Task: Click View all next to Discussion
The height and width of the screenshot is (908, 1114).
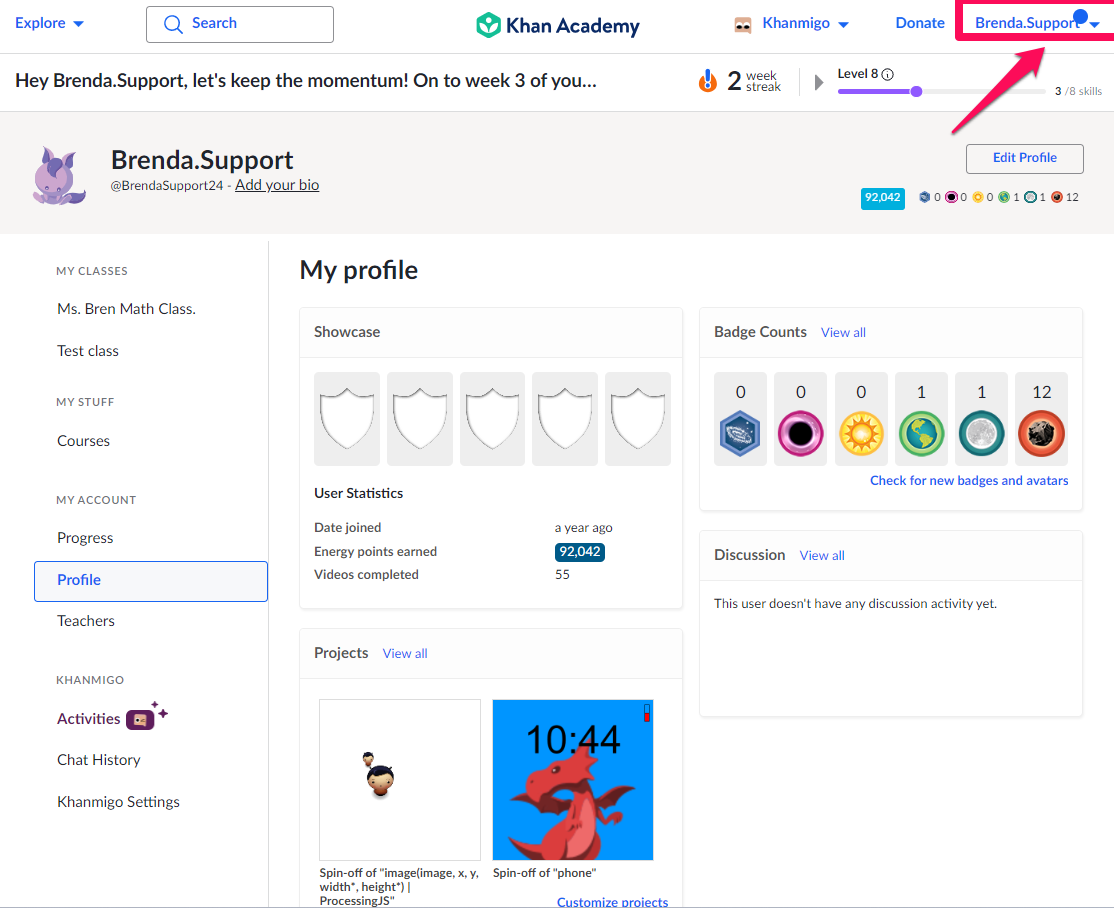Action: (x=822, y=556)
